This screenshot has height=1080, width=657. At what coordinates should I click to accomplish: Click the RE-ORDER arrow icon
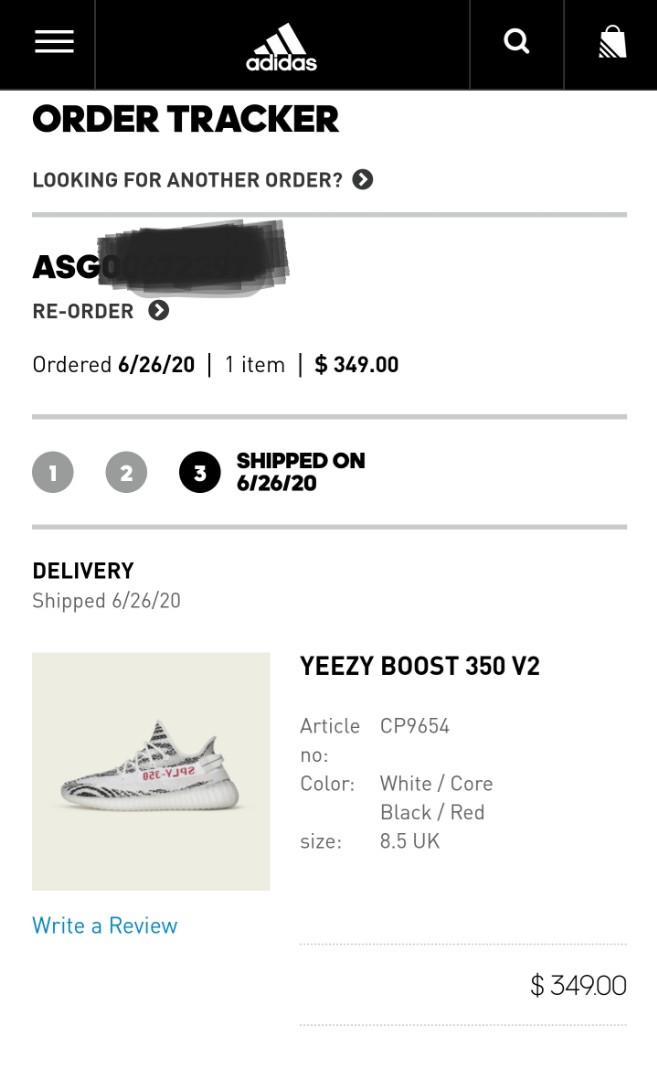(x=158, y=311)
